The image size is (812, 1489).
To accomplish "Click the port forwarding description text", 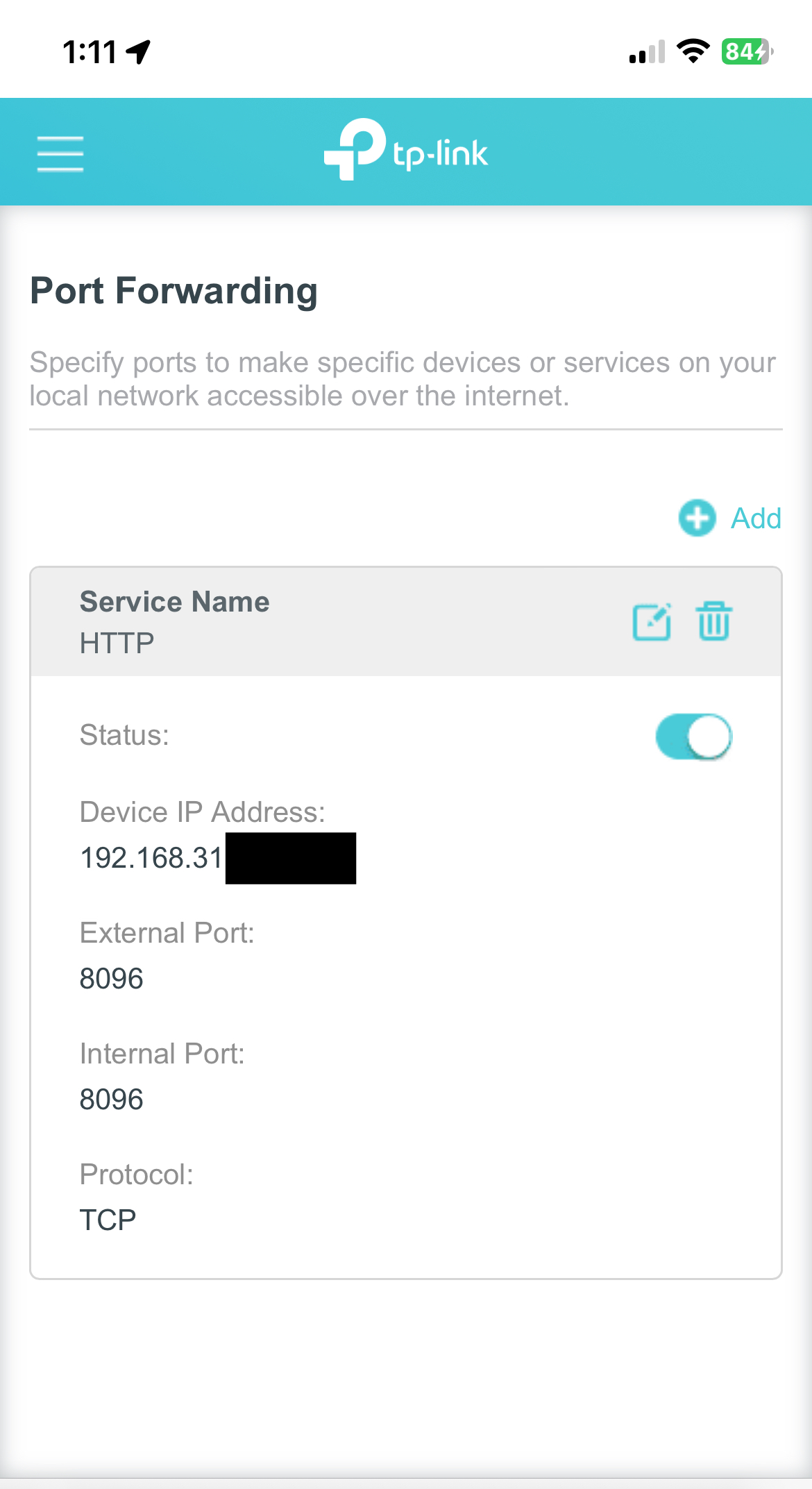I will click(403, 379).
